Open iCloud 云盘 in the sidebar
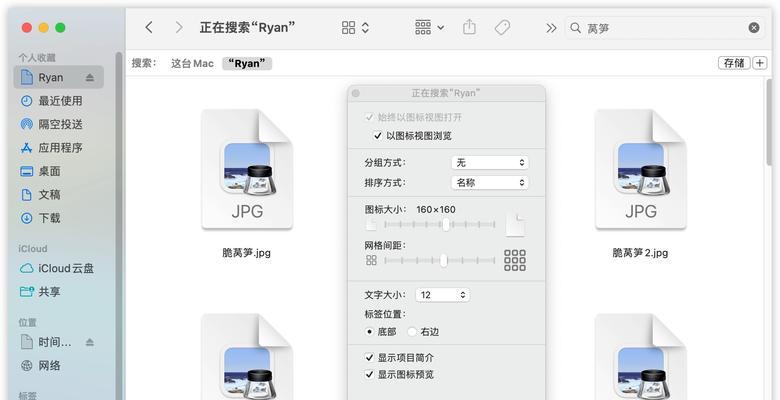The image size is (780, 400). click(x=59, y=268)
